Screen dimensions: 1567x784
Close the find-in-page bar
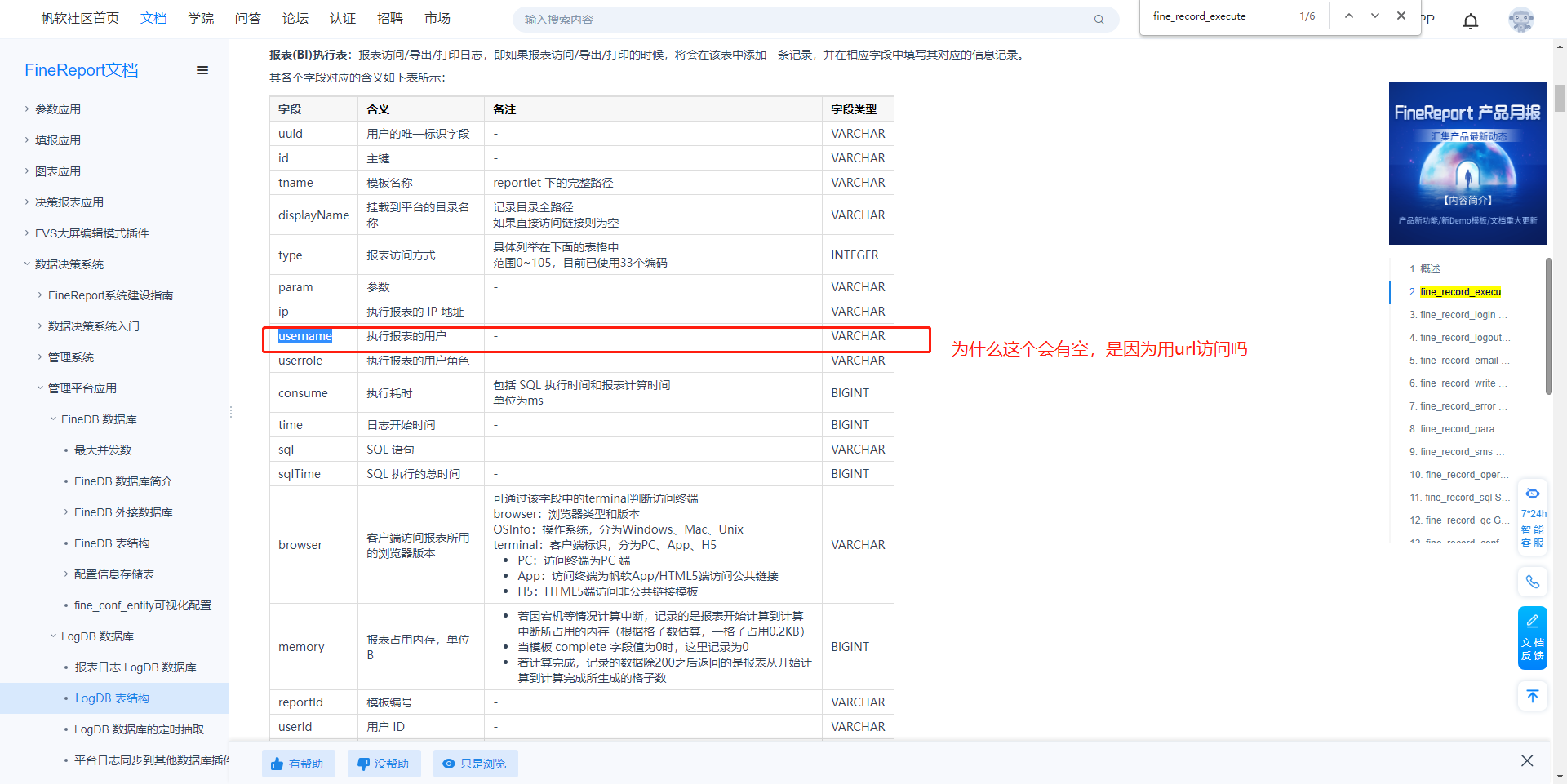[x=1401, y=16]
